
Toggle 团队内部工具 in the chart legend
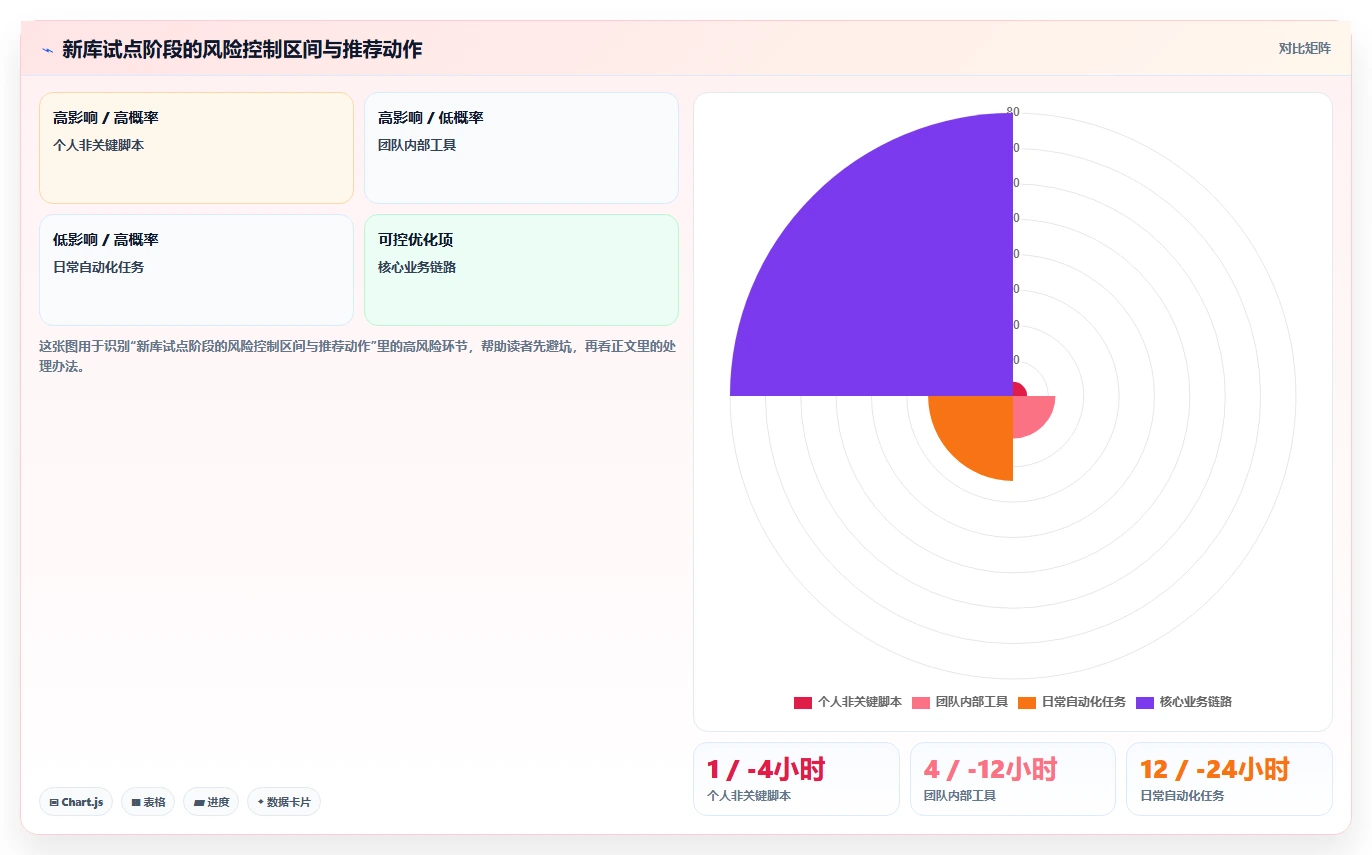pos(960,702)
